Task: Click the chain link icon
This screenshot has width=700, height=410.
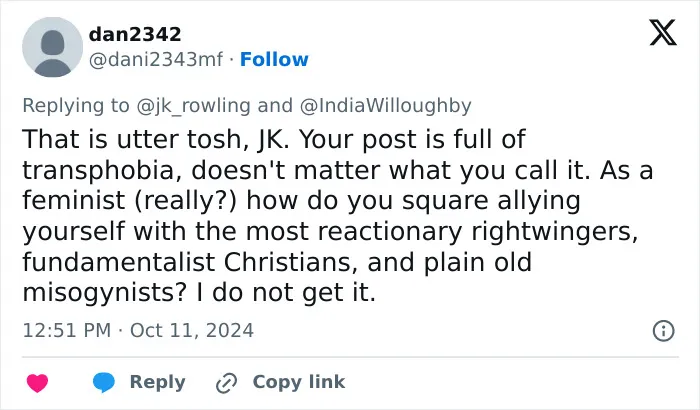Action: pyautogui.click(x=226, y=383)
